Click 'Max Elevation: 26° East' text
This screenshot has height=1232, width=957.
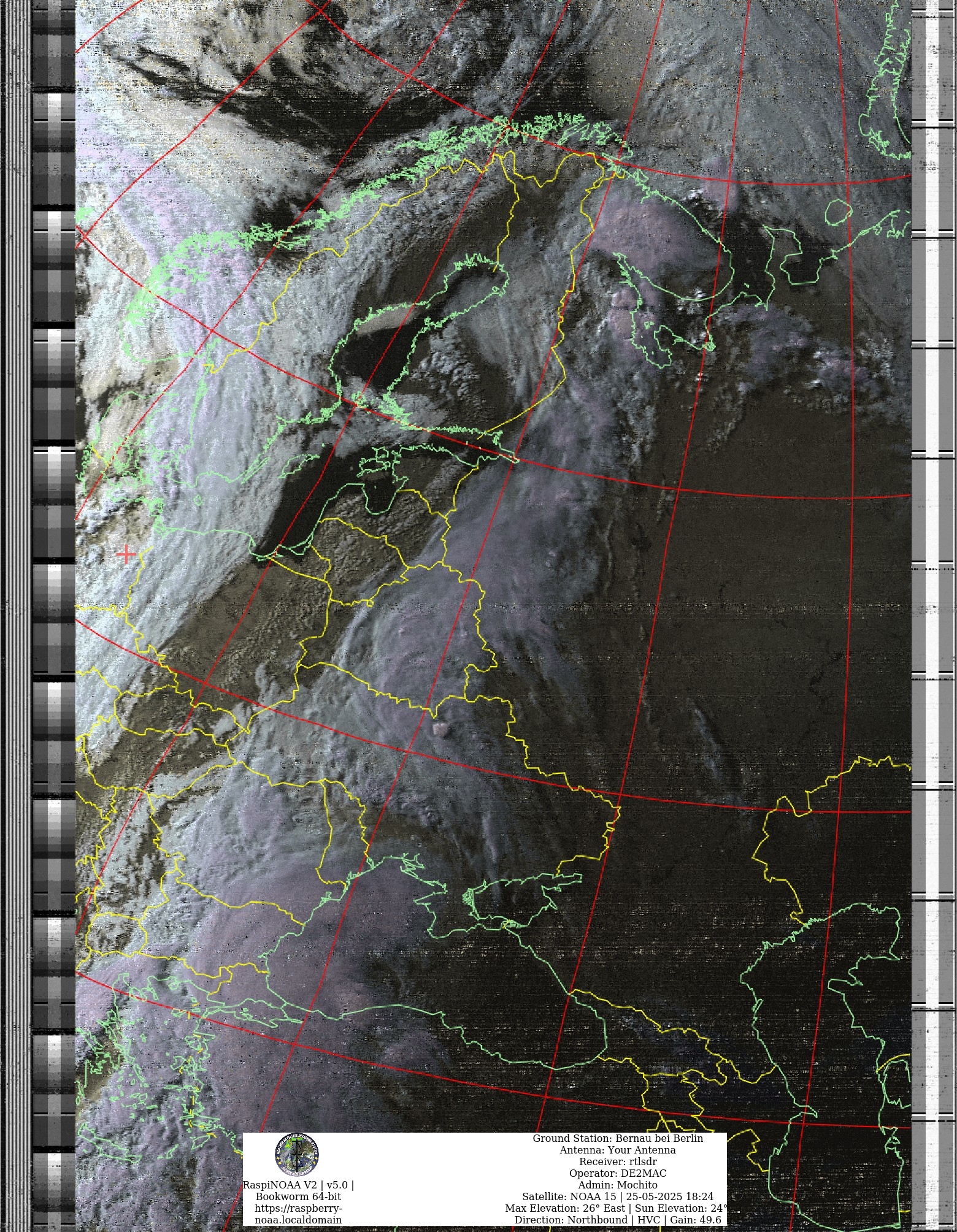(x=564, y=1208)
